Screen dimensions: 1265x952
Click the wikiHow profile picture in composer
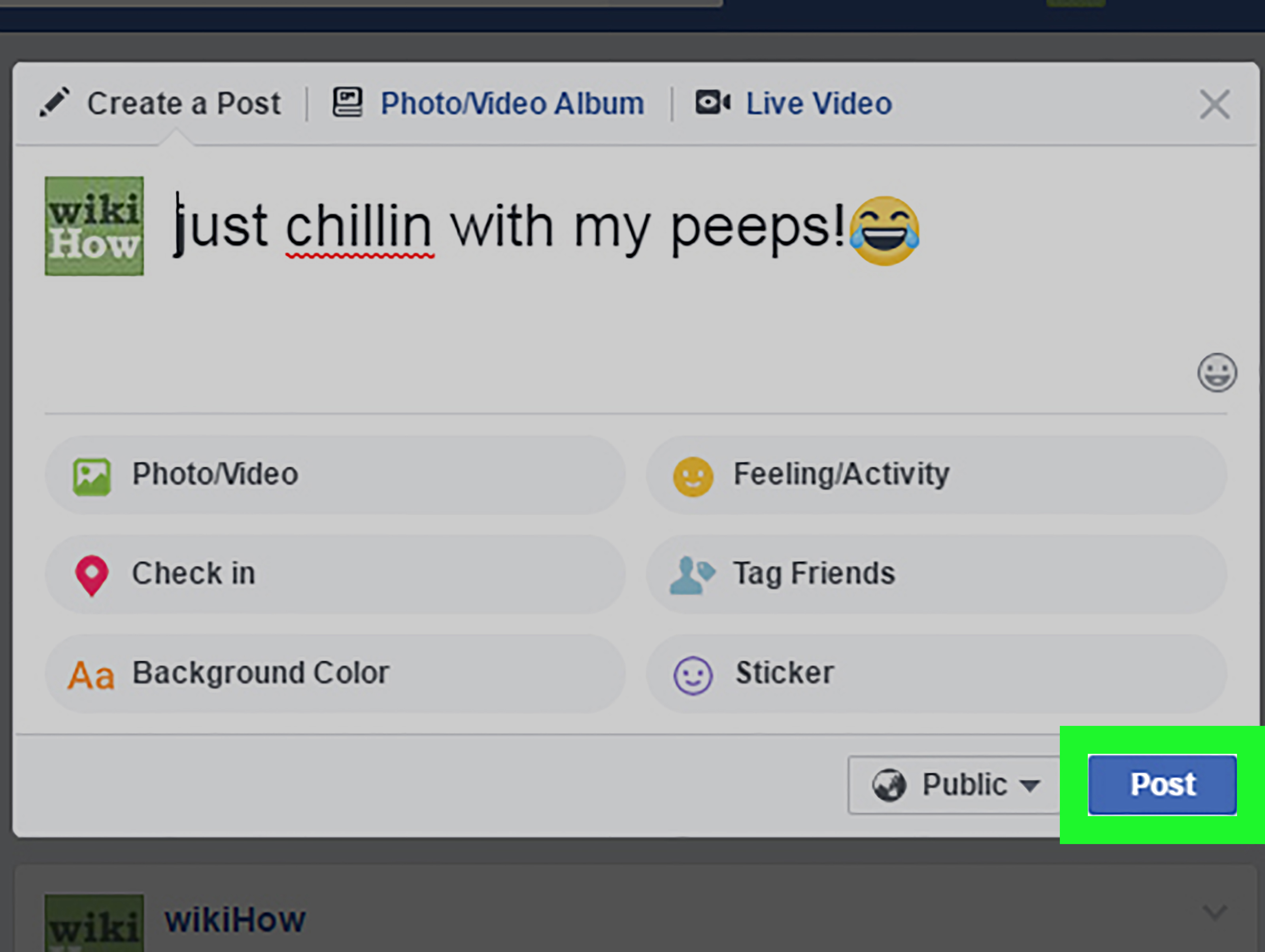click(x=94, y=226)
